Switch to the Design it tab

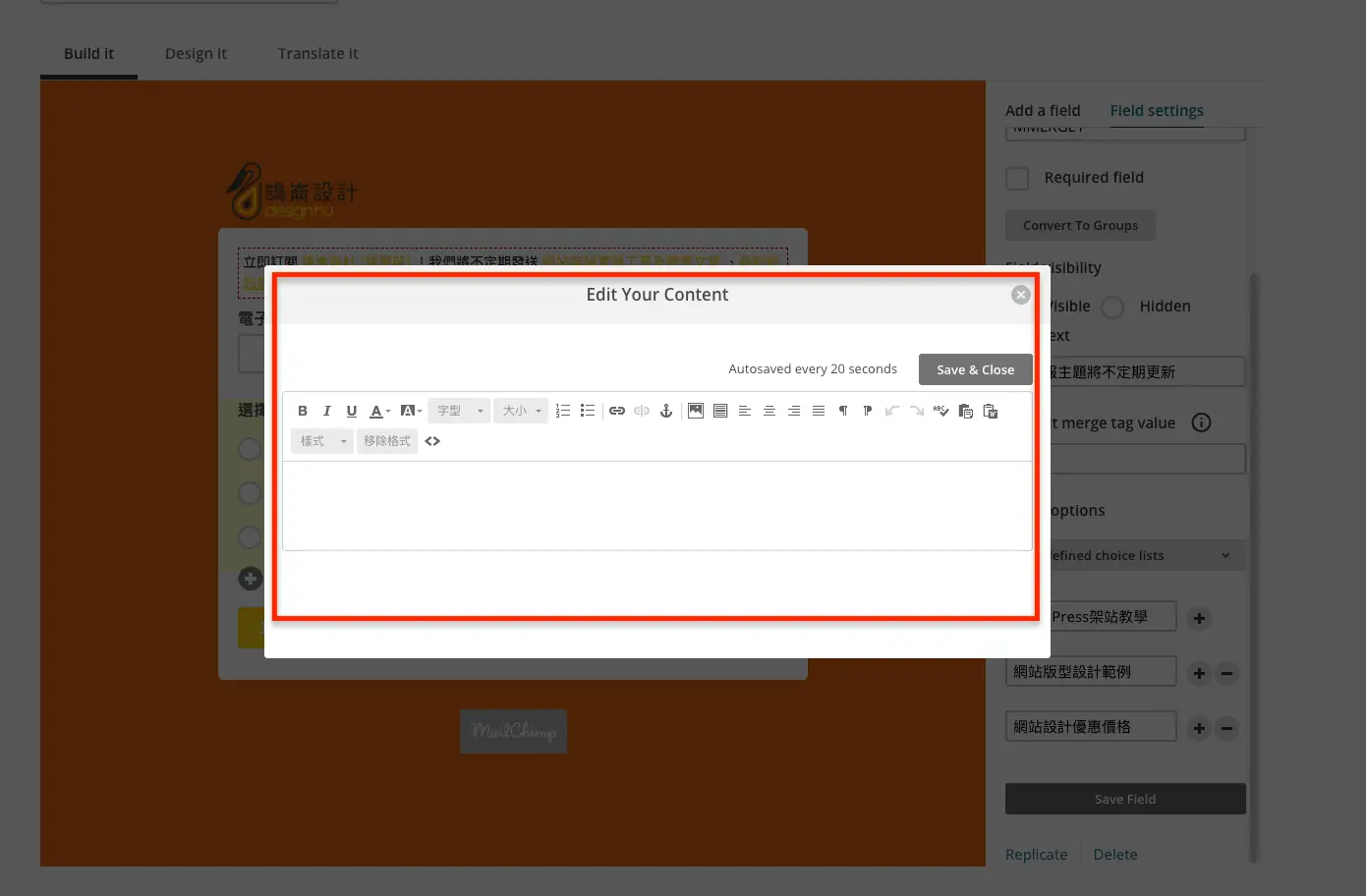coord(196,53)
